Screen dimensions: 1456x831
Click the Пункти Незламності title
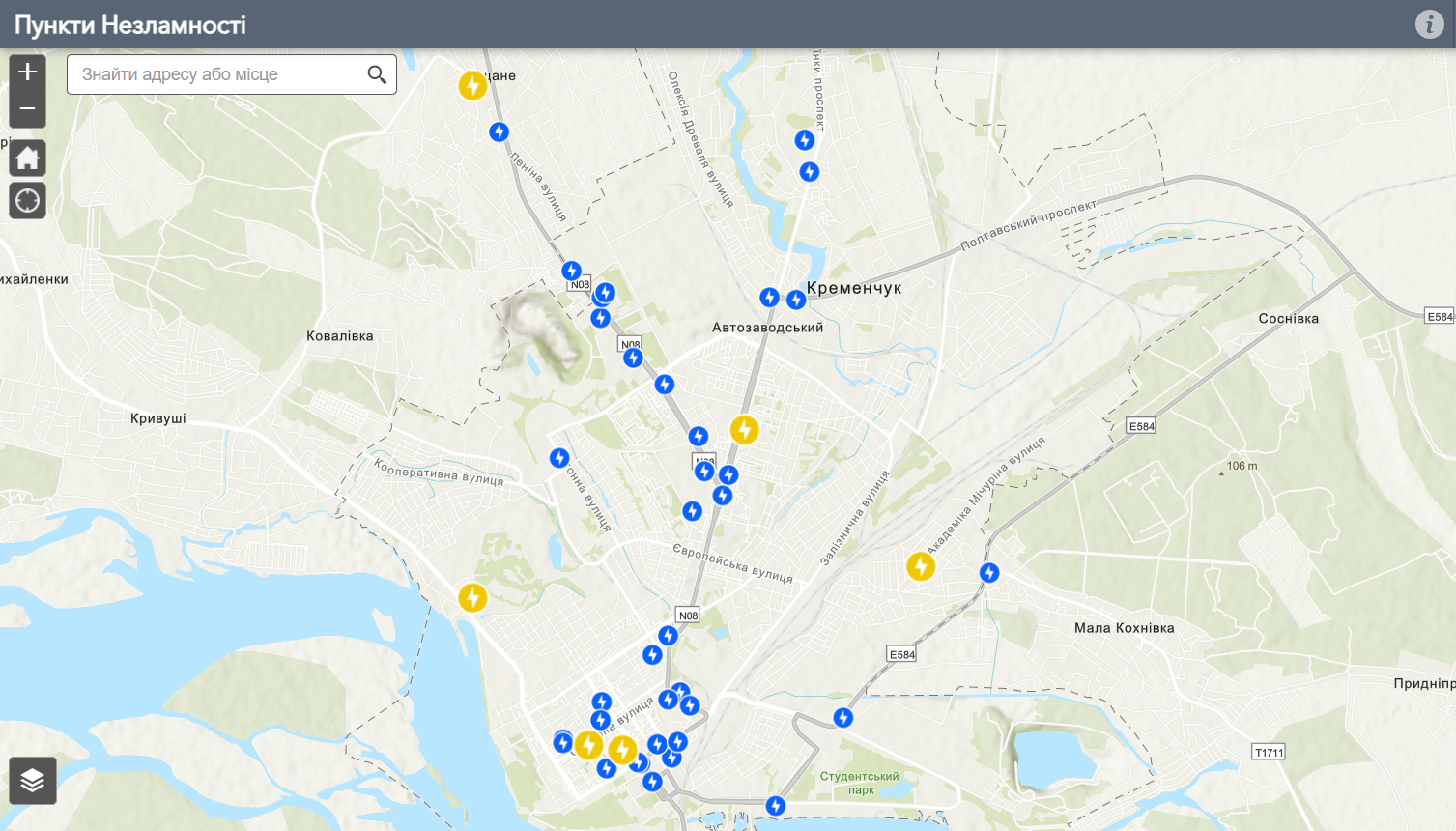pyautogui.click(x=130, y=24)
